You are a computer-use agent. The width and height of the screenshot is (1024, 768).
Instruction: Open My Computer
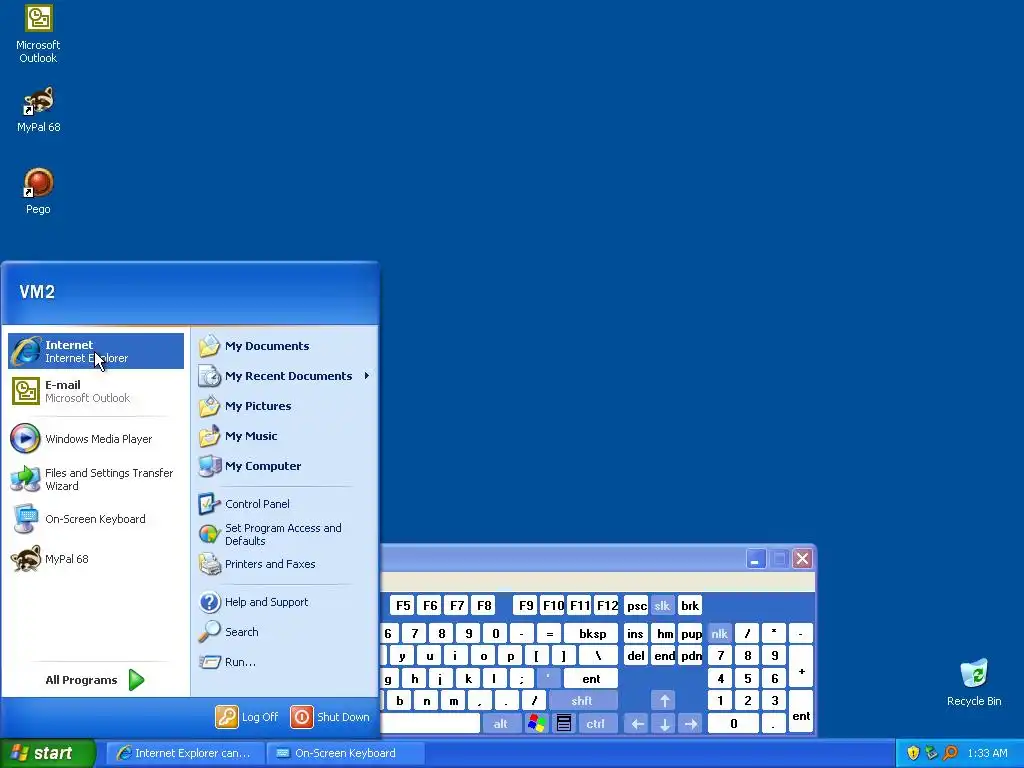tap(285, 466)
